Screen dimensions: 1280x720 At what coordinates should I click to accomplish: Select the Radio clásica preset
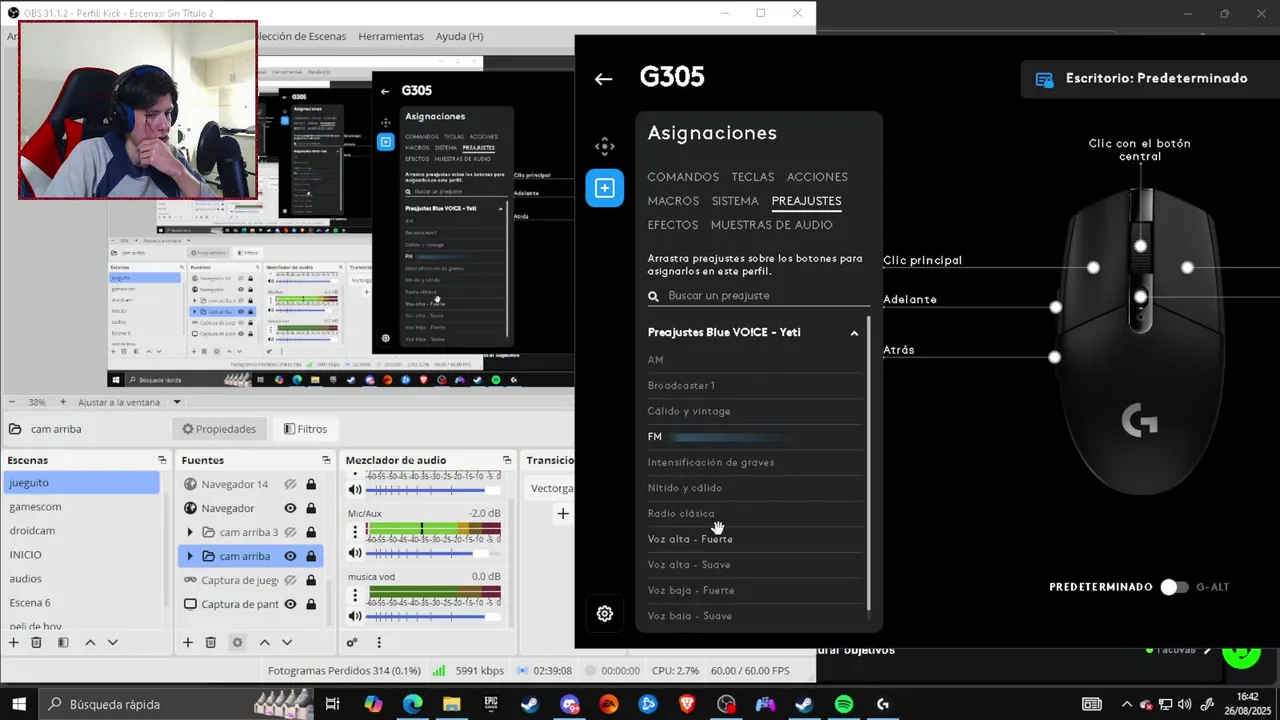coord(681,514)
